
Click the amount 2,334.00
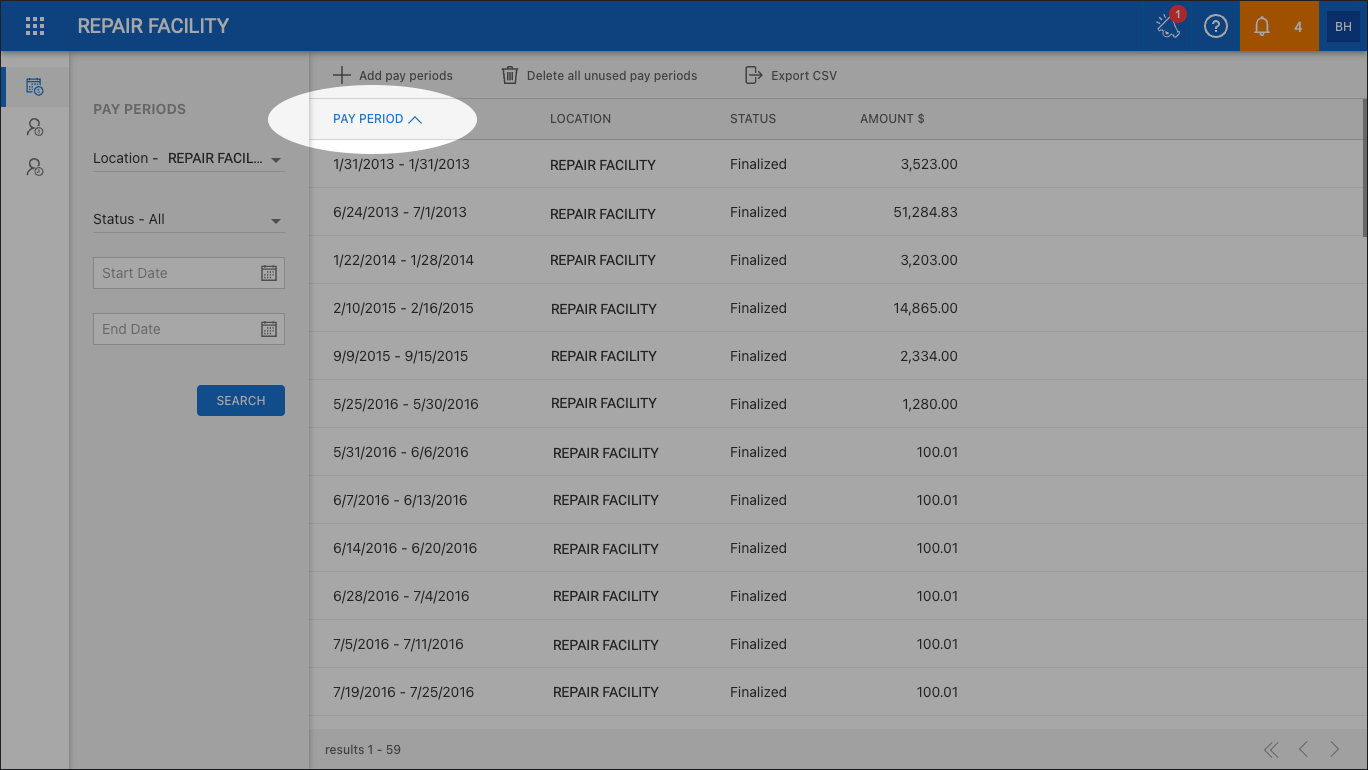coord(929,356)
